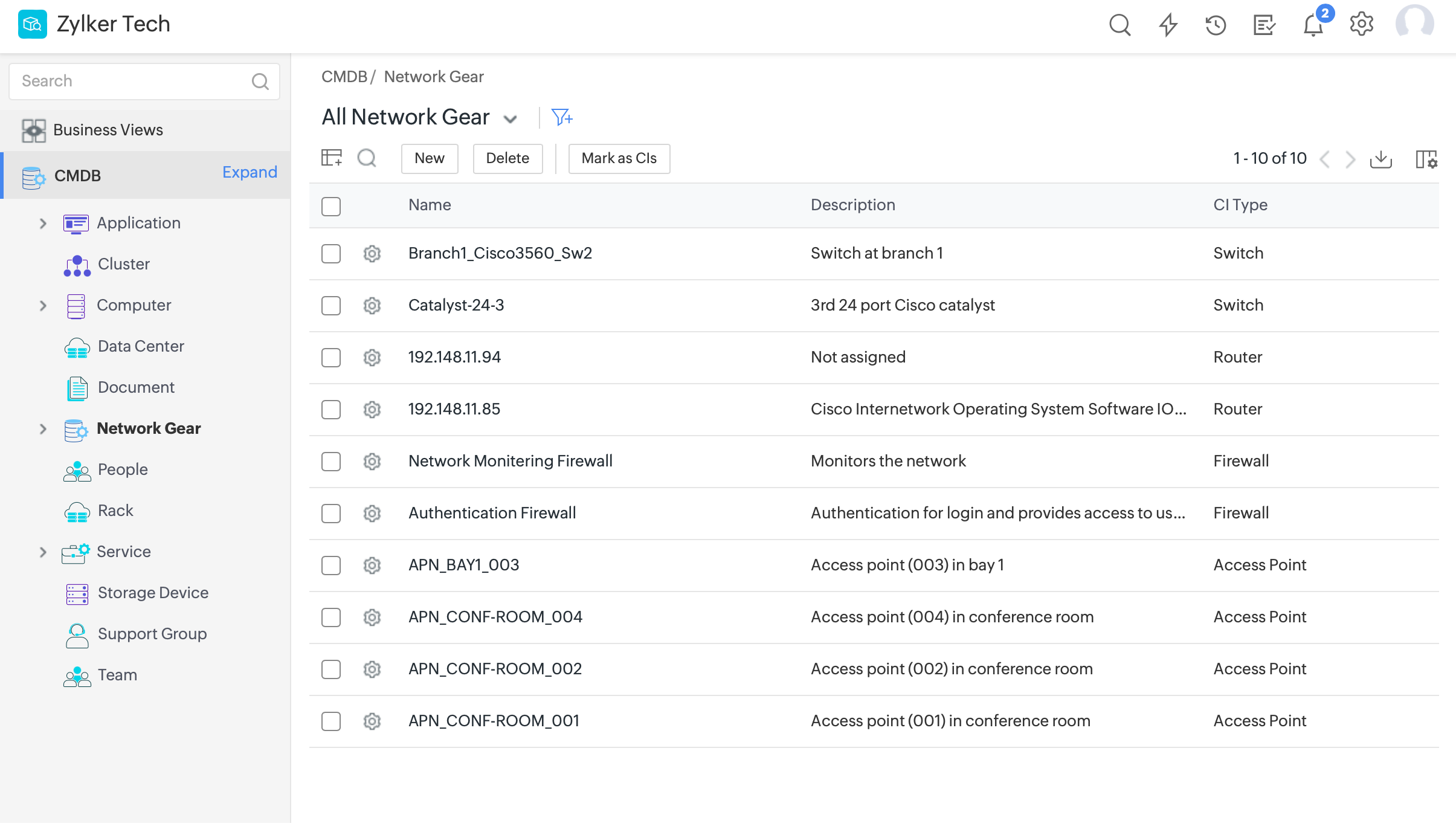The width and height of the screenshot is (1456, 835).
Task: Sort by the Name column header
Action: [x=430, y=205]
